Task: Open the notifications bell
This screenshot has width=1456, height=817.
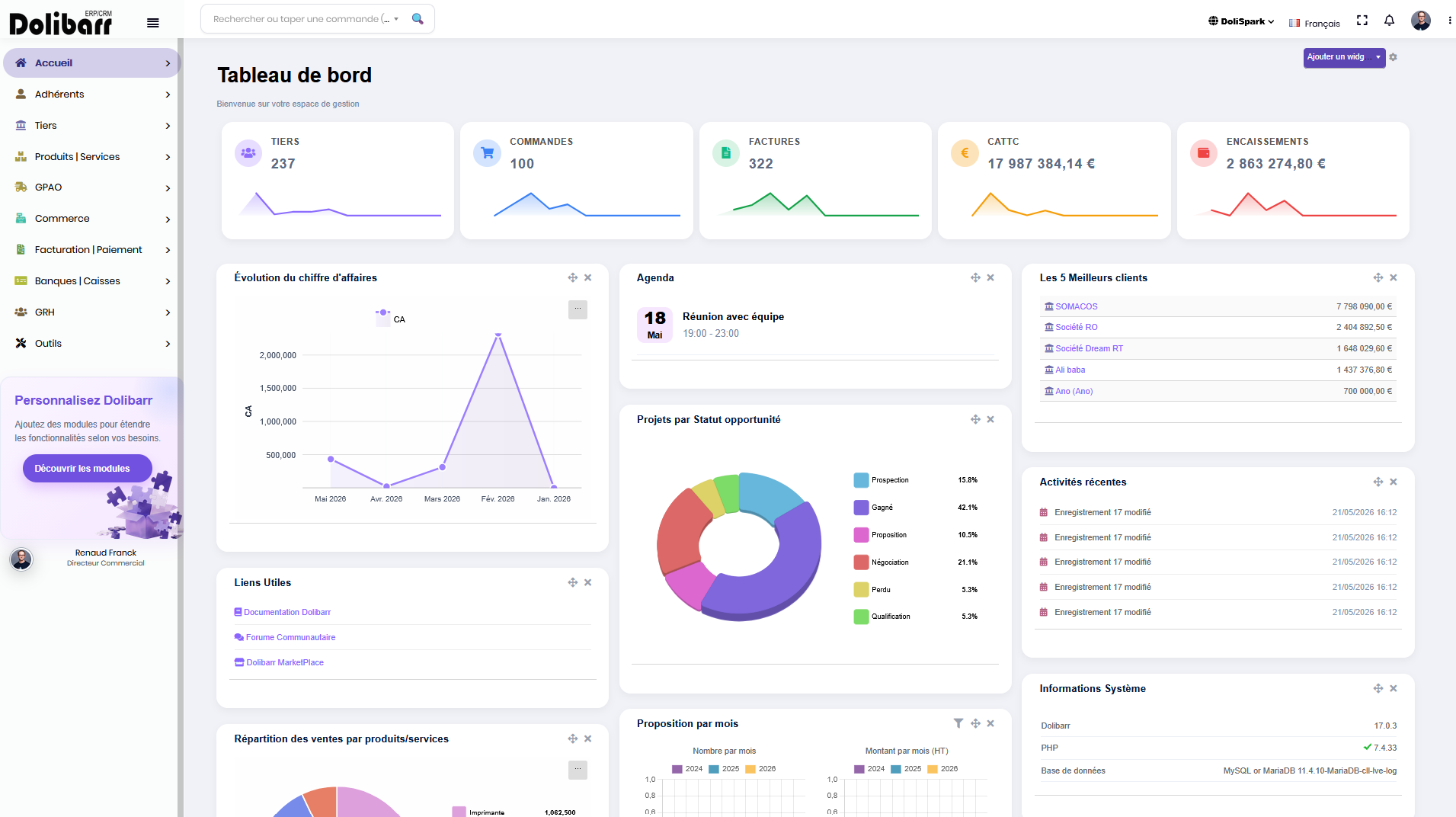Action: pyautogui.click(x=1389, y=21)
